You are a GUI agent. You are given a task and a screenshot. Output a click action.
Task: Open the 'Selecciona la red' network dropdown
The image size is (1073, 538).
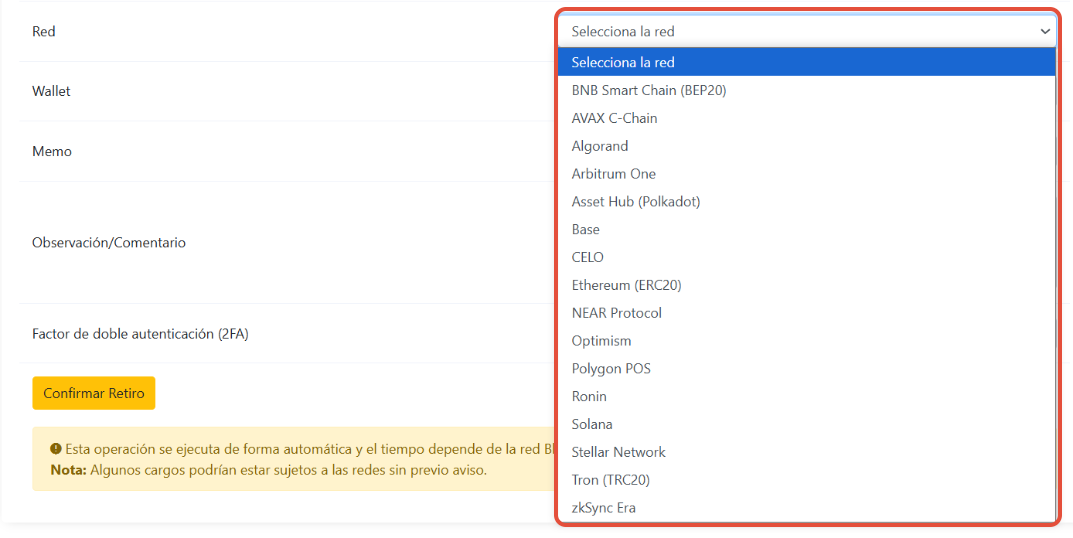click(x=807, y=31)
